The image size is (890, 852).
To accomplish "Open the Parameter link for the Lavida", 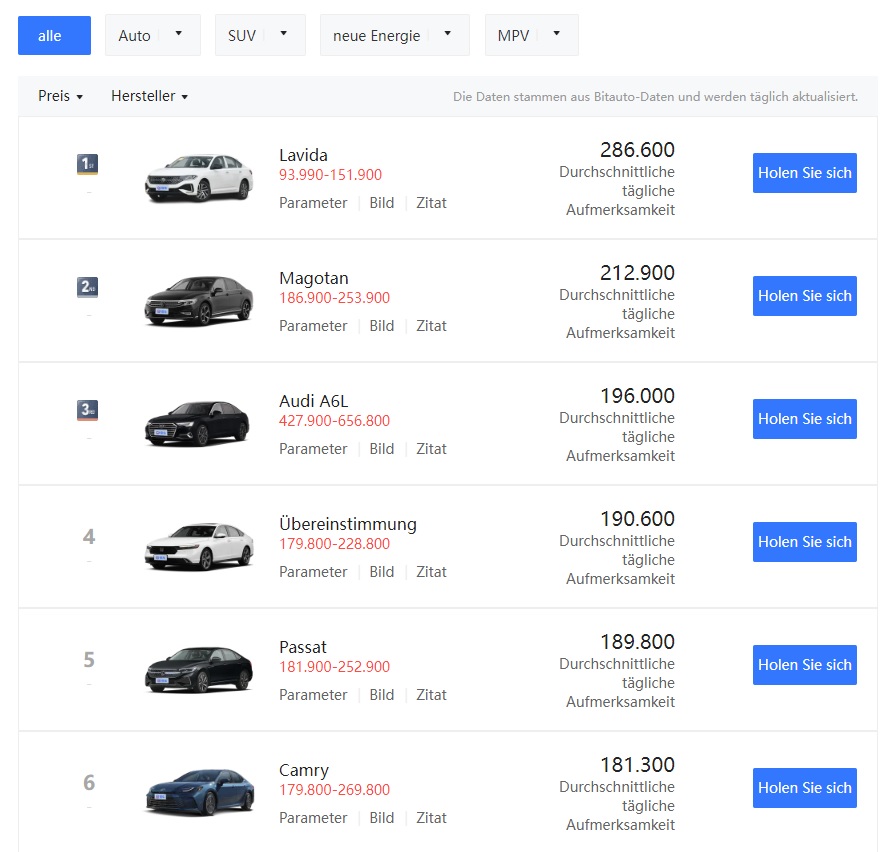I will coord(313,202).
